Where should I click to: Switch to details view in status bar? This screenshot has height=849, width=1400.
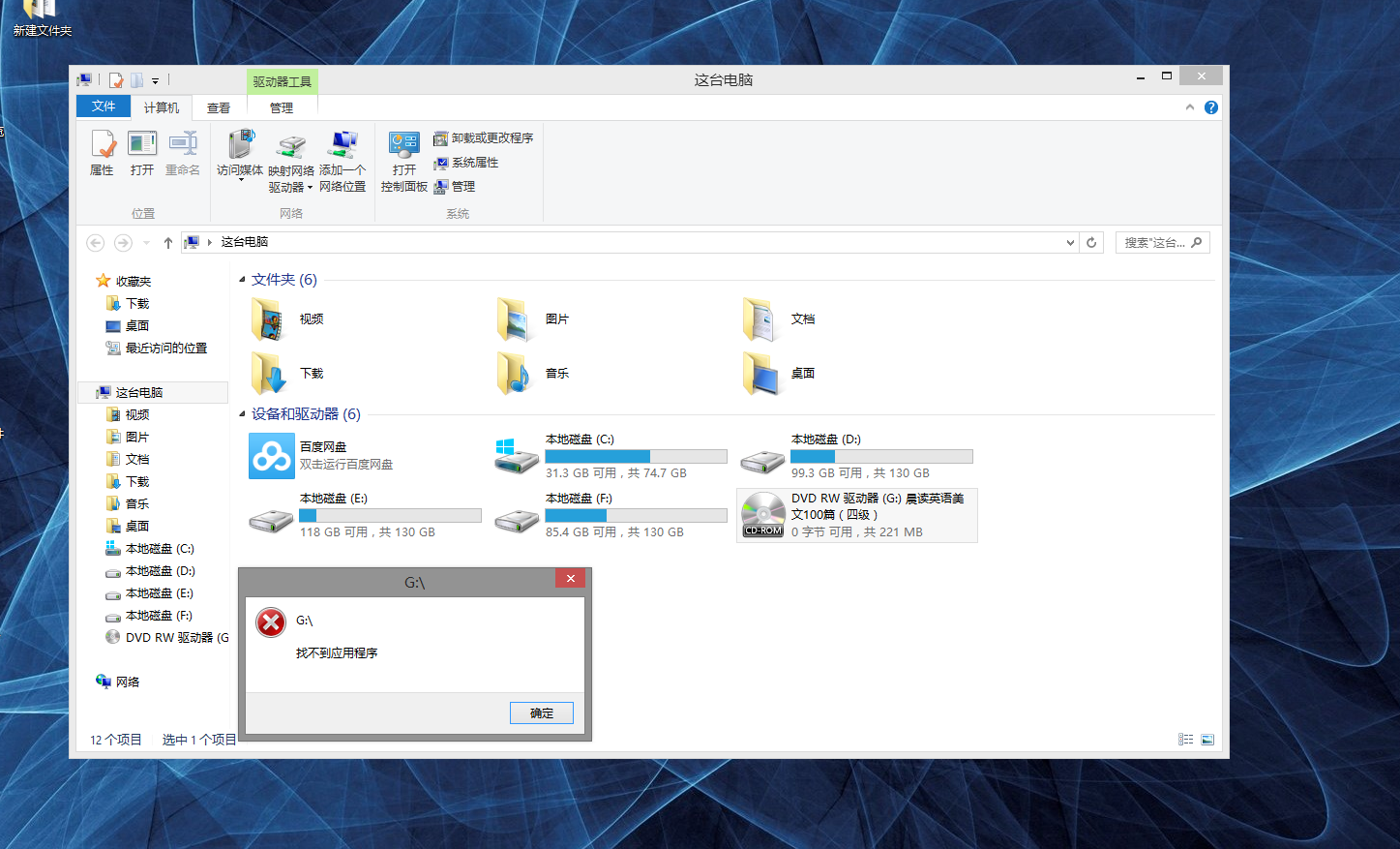tap(1185, 740)
